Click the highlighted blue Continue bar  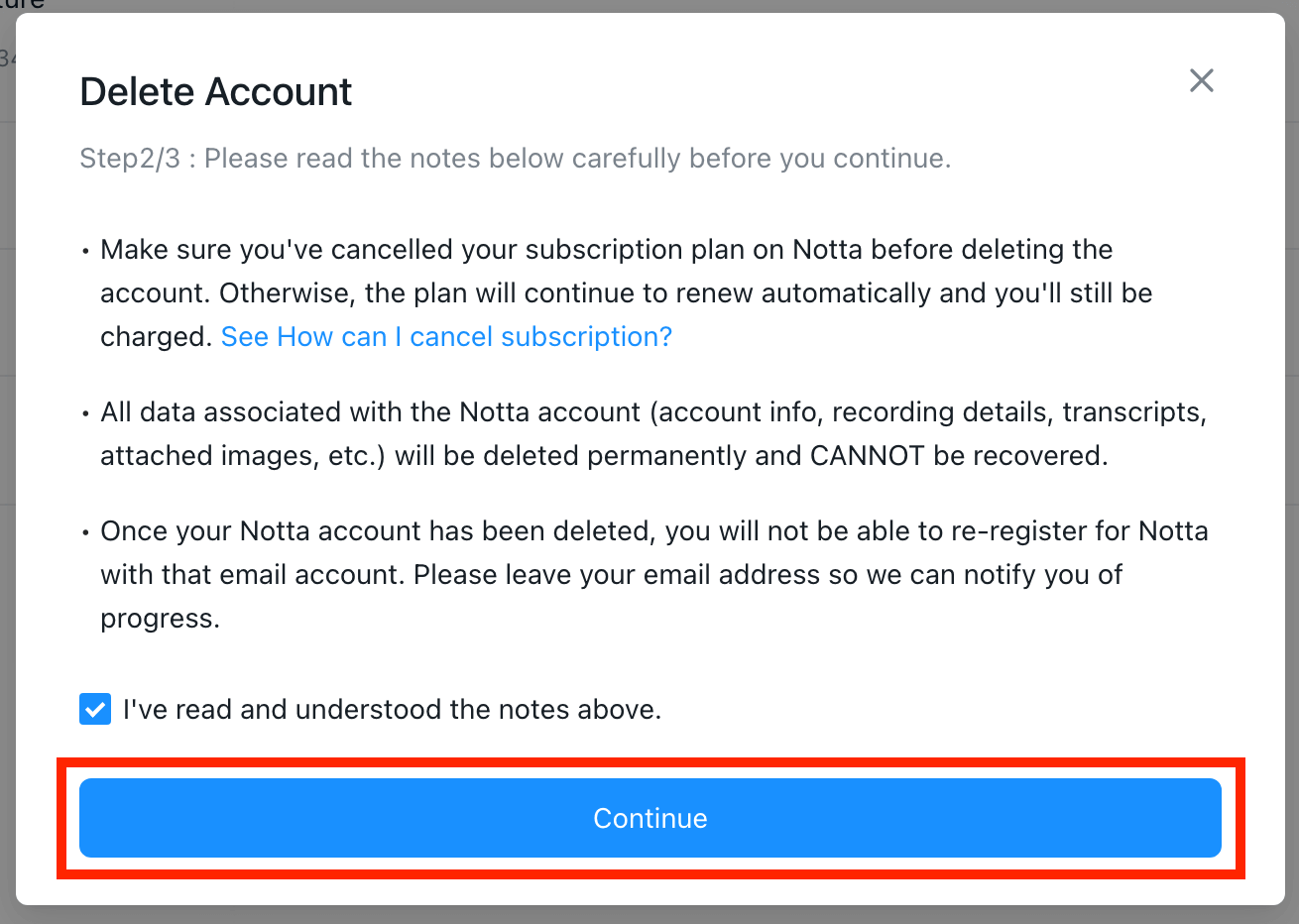tap(649, 818)
